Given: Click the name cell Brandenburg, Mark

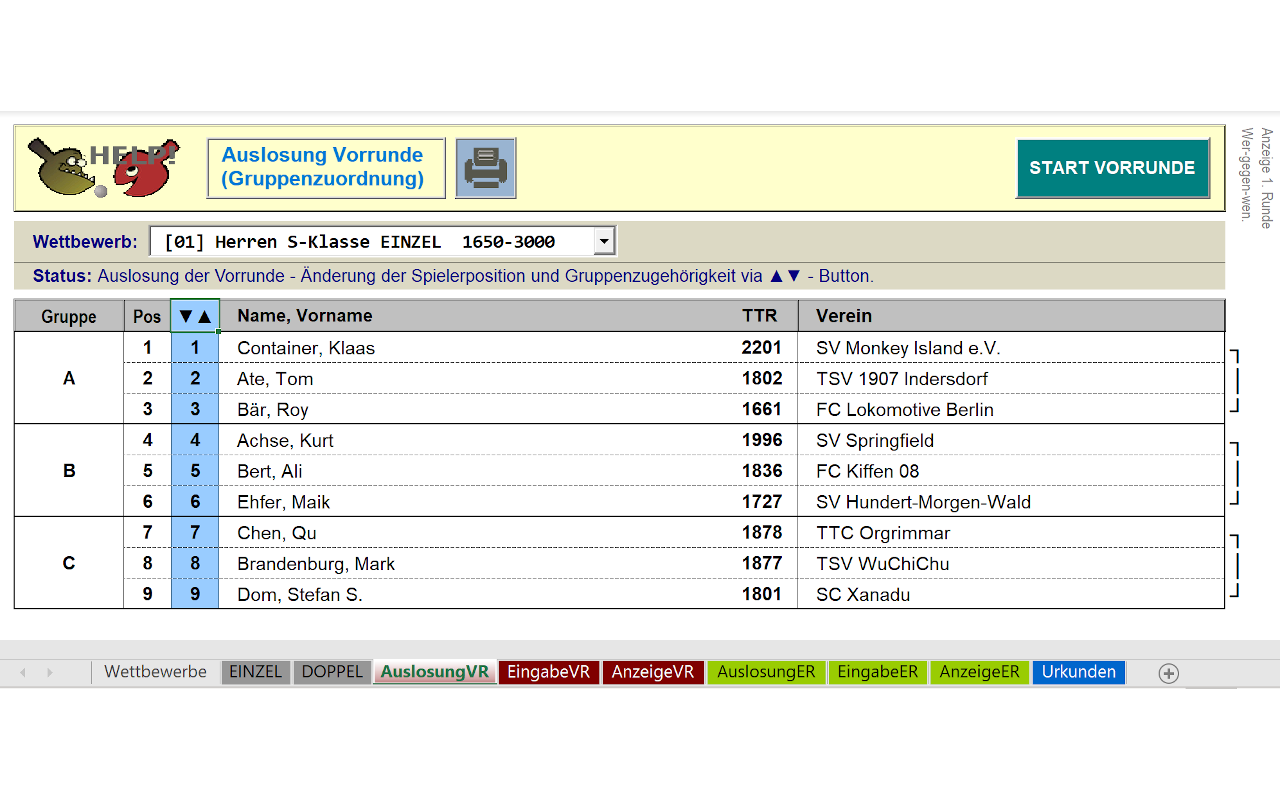Looking at the screenshot, I should coord(316,564).
